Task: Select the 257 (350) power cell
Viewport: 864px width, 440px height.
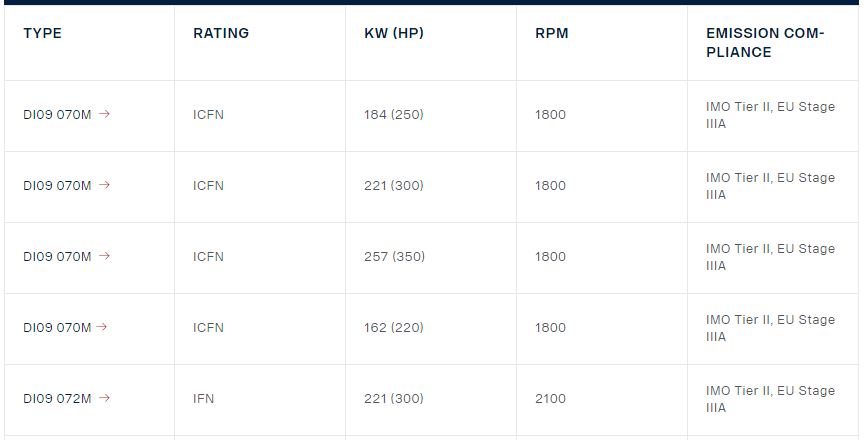Action: pos(394,257)
